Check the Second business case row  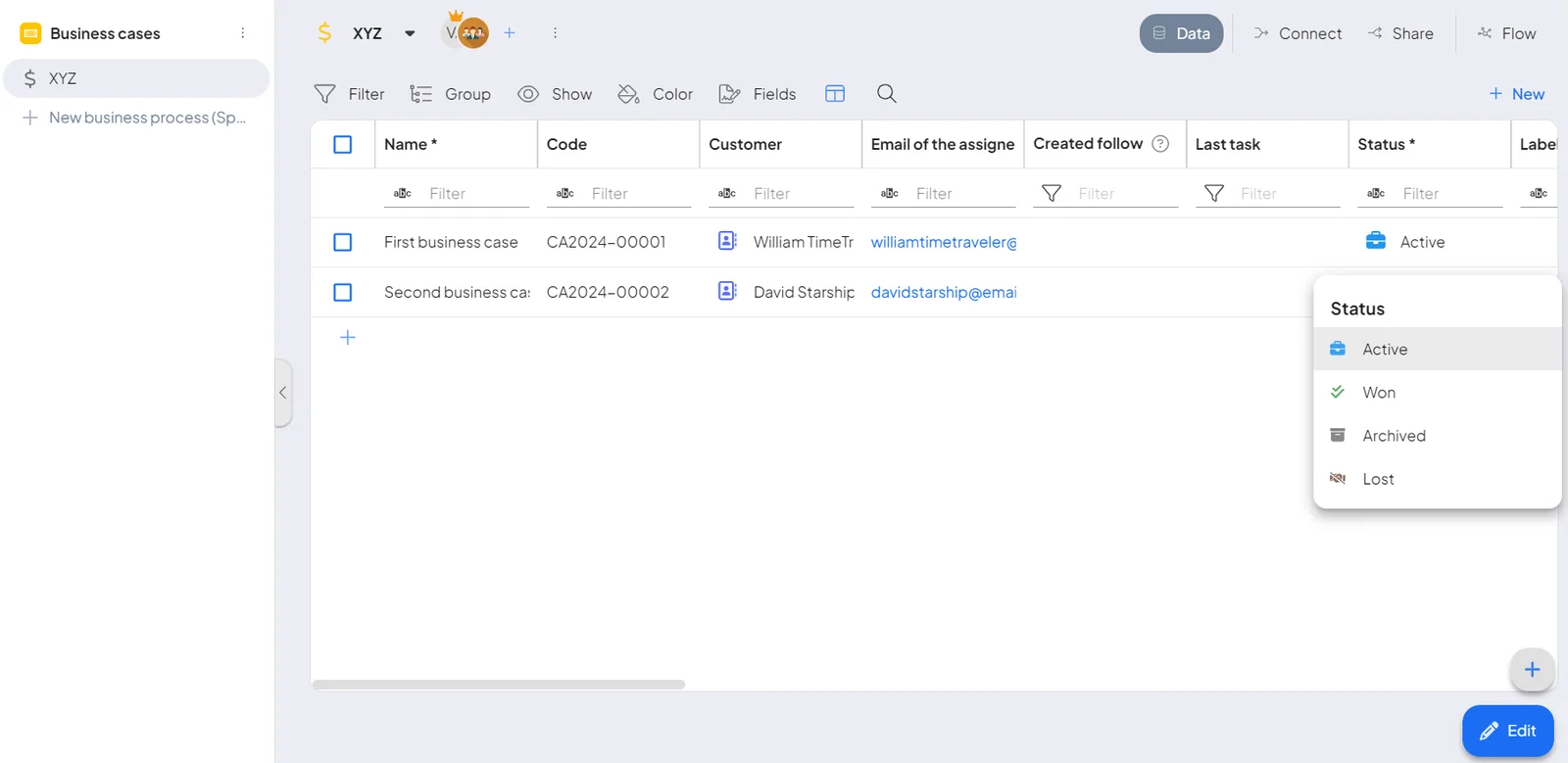[343, 293]
